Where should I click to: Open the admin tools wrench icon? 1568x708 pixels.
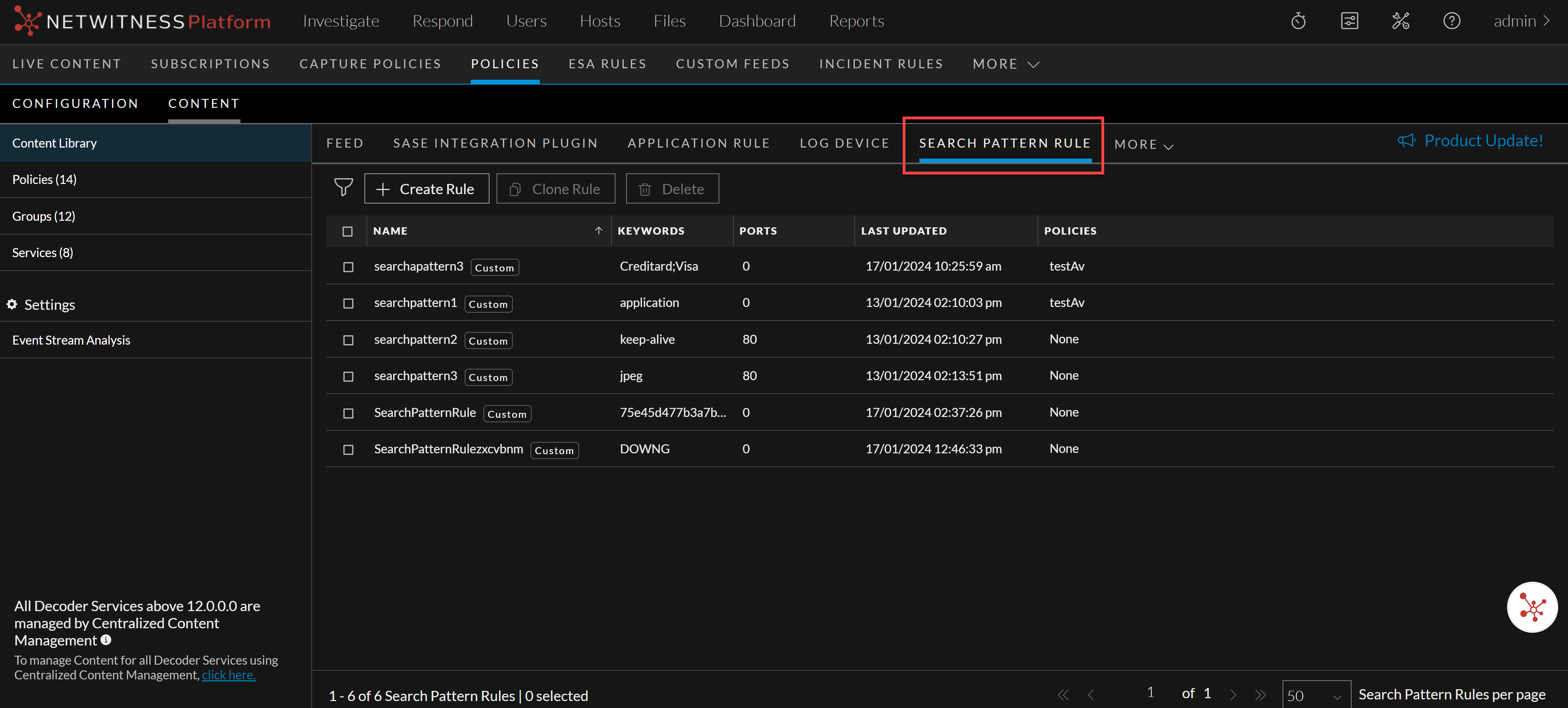click(1400, 21)
